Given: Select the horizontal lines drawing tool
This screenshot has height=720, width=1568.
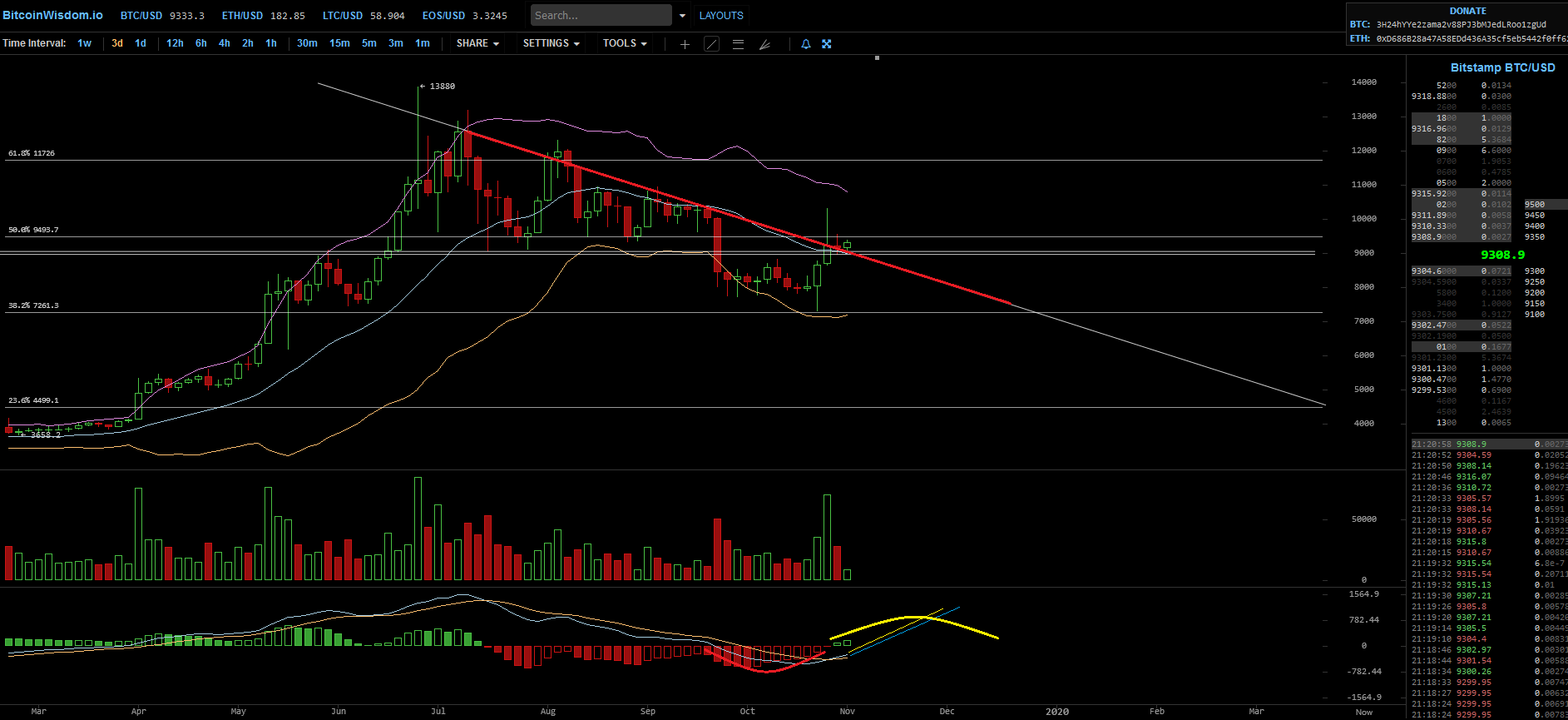Looking at the screenshot, I should 738,44.
